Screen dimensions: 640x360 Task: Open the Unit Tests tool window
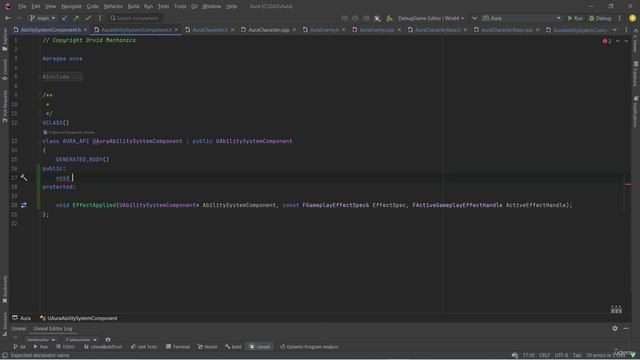(144, 347)
